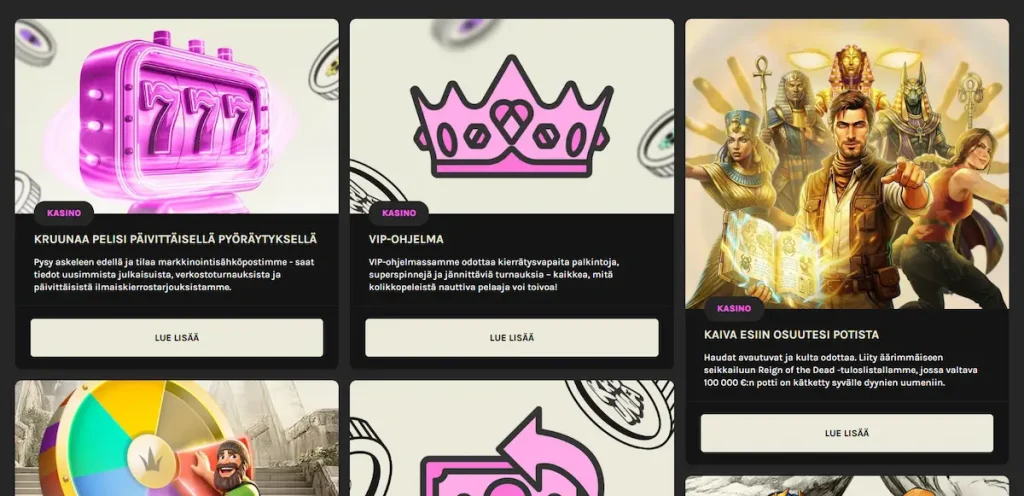The image size is (1024, 496).
Task: Click the VIP program description paragraph
Action: (x=494, y=274)
